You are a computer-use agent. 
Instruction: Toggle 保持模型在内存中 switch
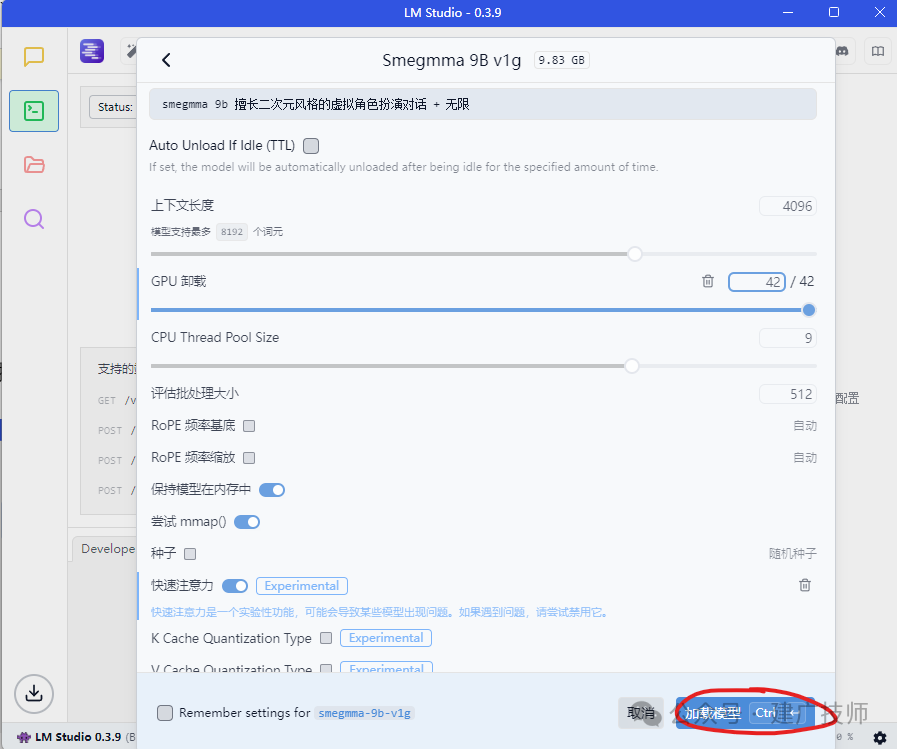pyautogui.click(x=272, y=490)
